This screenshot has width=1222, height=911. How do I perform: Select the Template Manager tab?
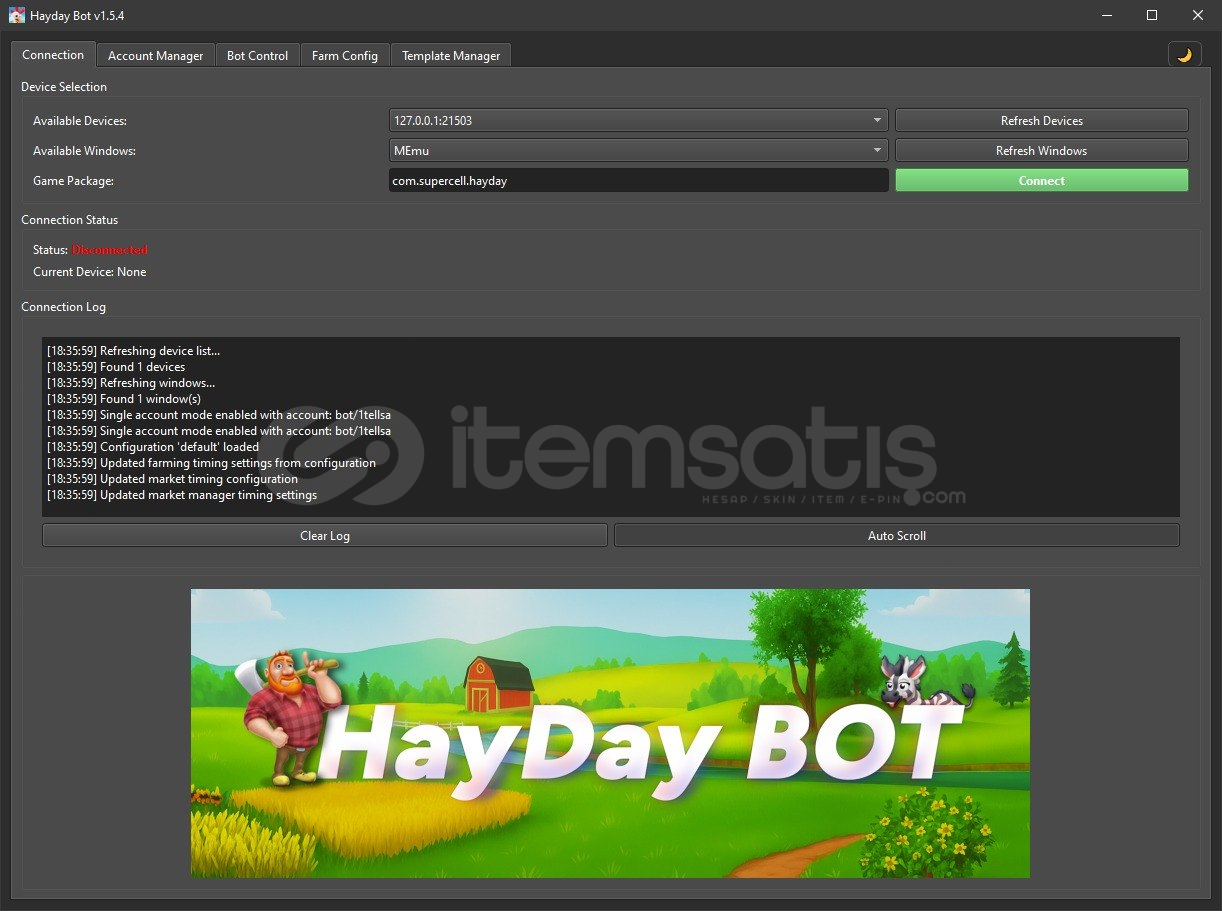click(x=450, y=56)
